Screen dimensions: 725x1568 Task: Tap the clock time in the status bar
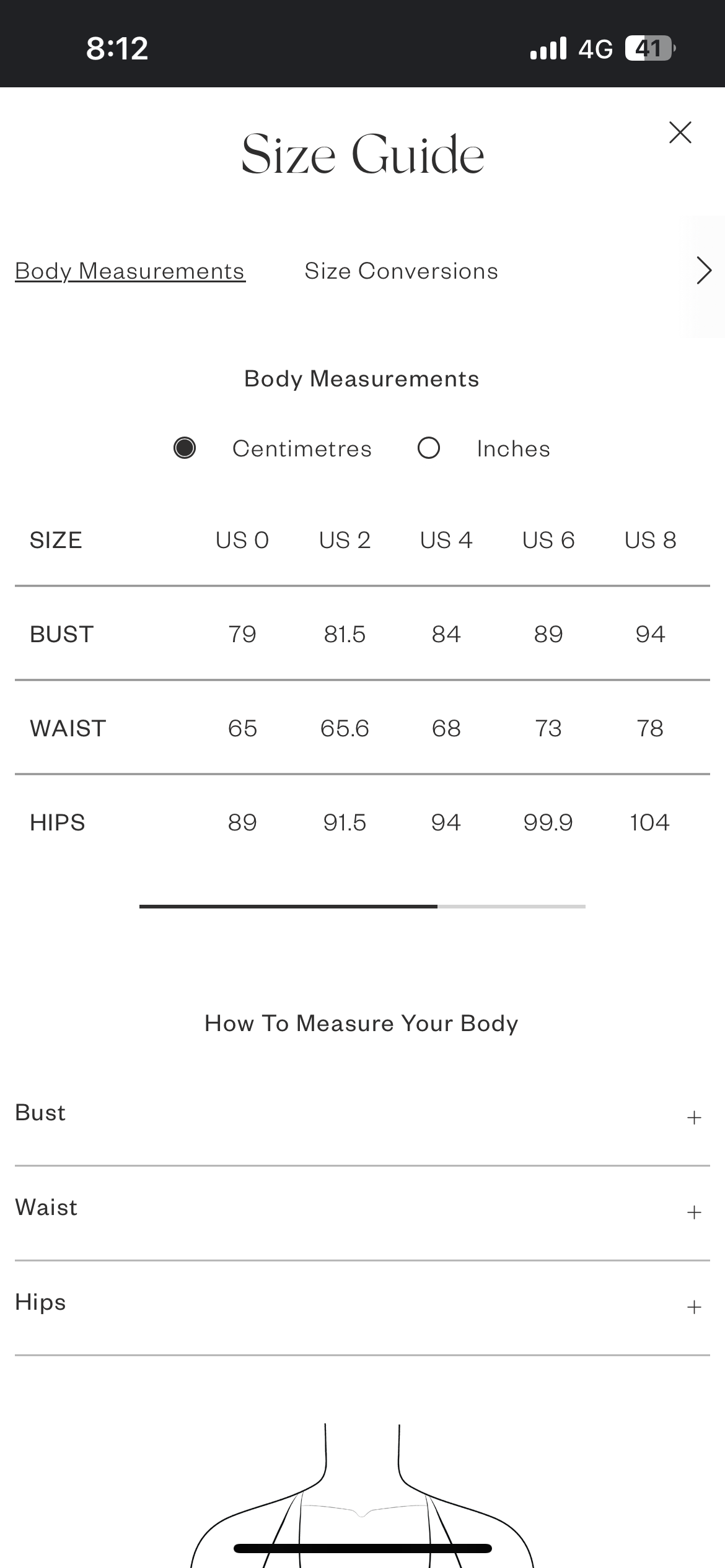click(117, 48)
